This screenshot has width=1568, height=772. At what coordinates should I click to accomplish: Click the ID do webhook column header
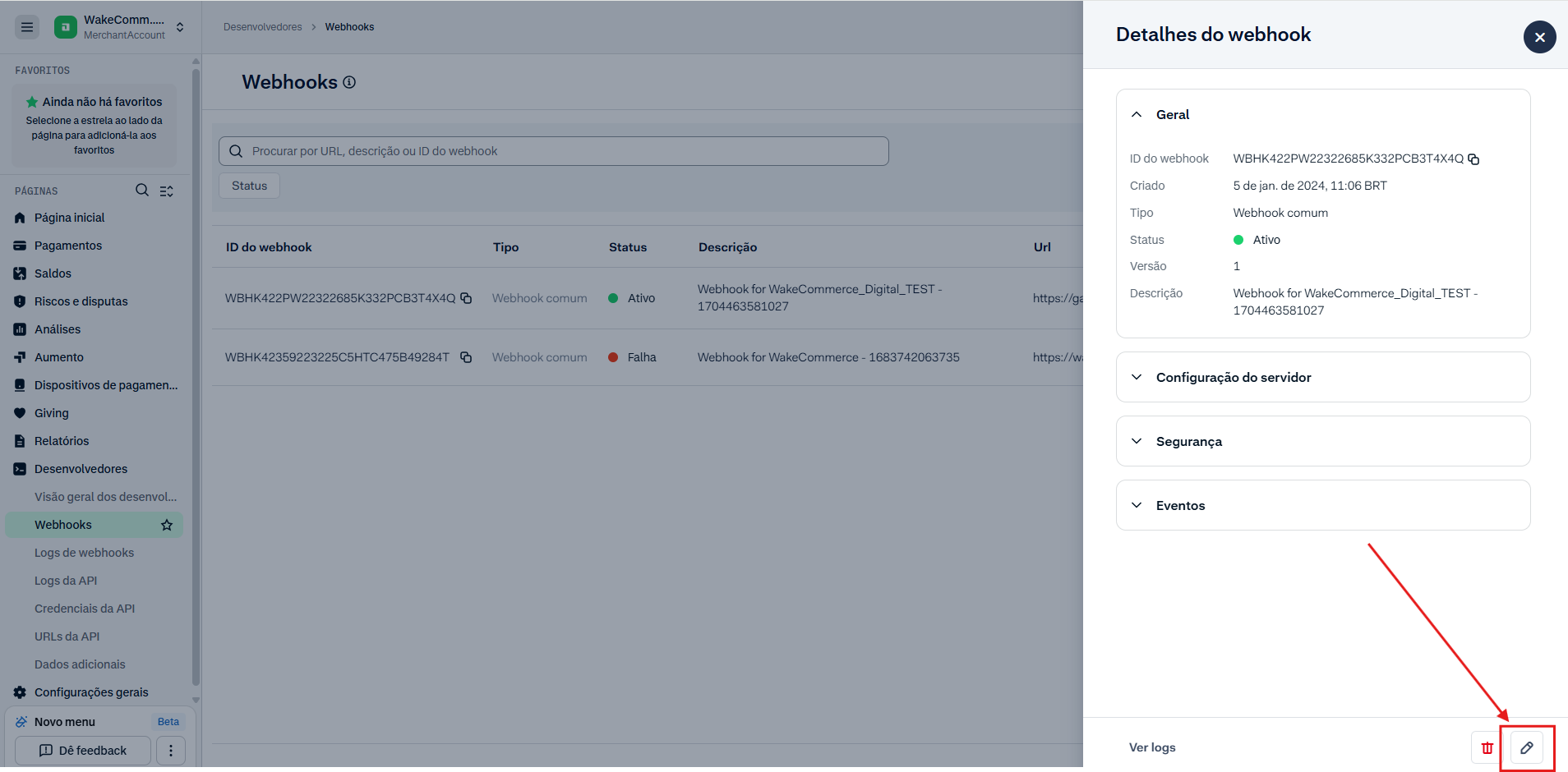point(269,247)
